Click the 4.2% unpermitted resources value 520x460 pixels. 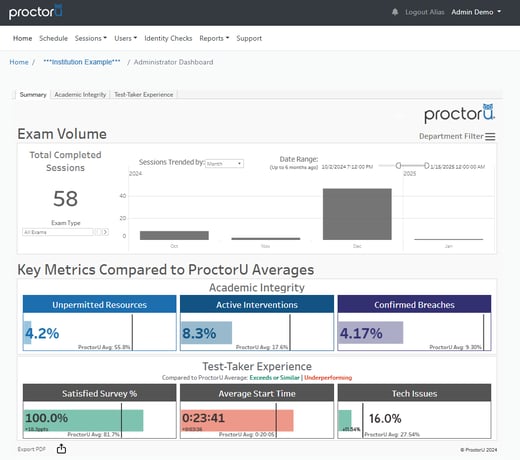[42, 333]
